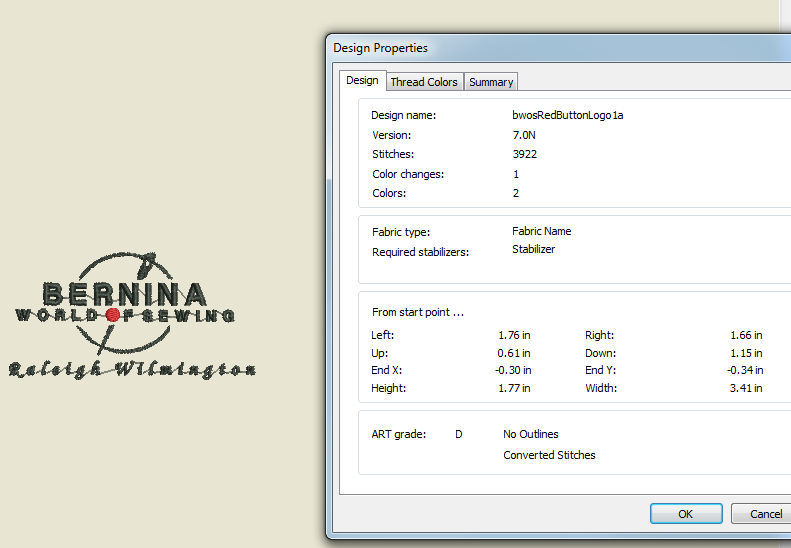Viewport: 791px width, 548px height.
Task: Click the End Y value -0.34 in
Action: pyautogui.click(x=745, y=370)
